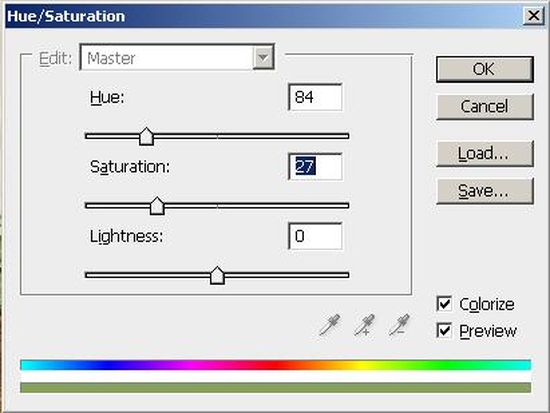Click the Master edit combo box

click(177, 57)
